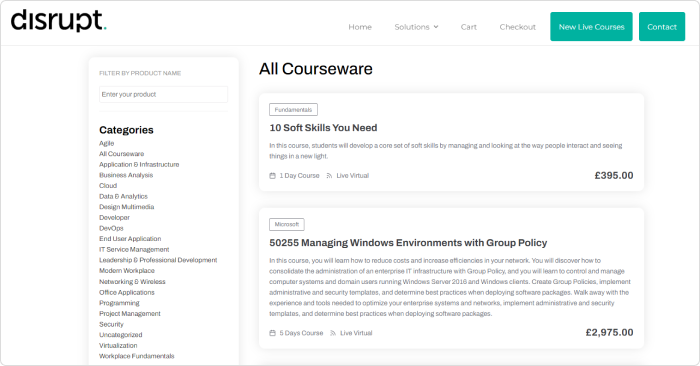The image size is (700, 366).
Task: Choose the Modern Workplace category
Action: [x=127, y=270]
